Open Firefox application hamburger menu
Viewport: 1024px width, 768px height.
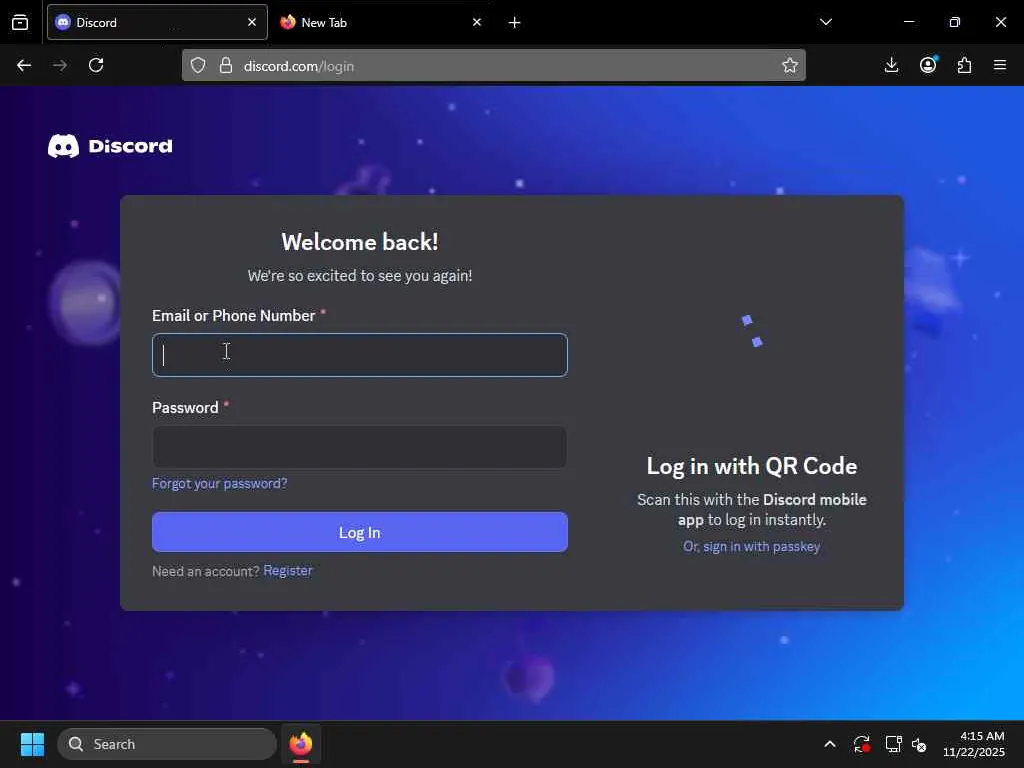pyautogui.click(x=1000, y=65)
